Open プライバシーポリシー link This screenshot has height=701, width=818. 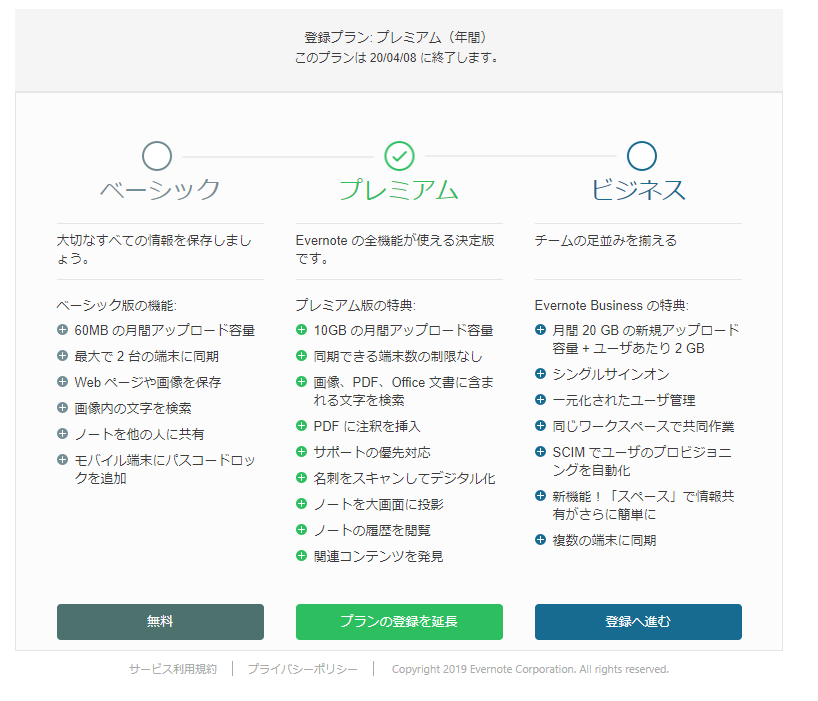pos(303,669)
